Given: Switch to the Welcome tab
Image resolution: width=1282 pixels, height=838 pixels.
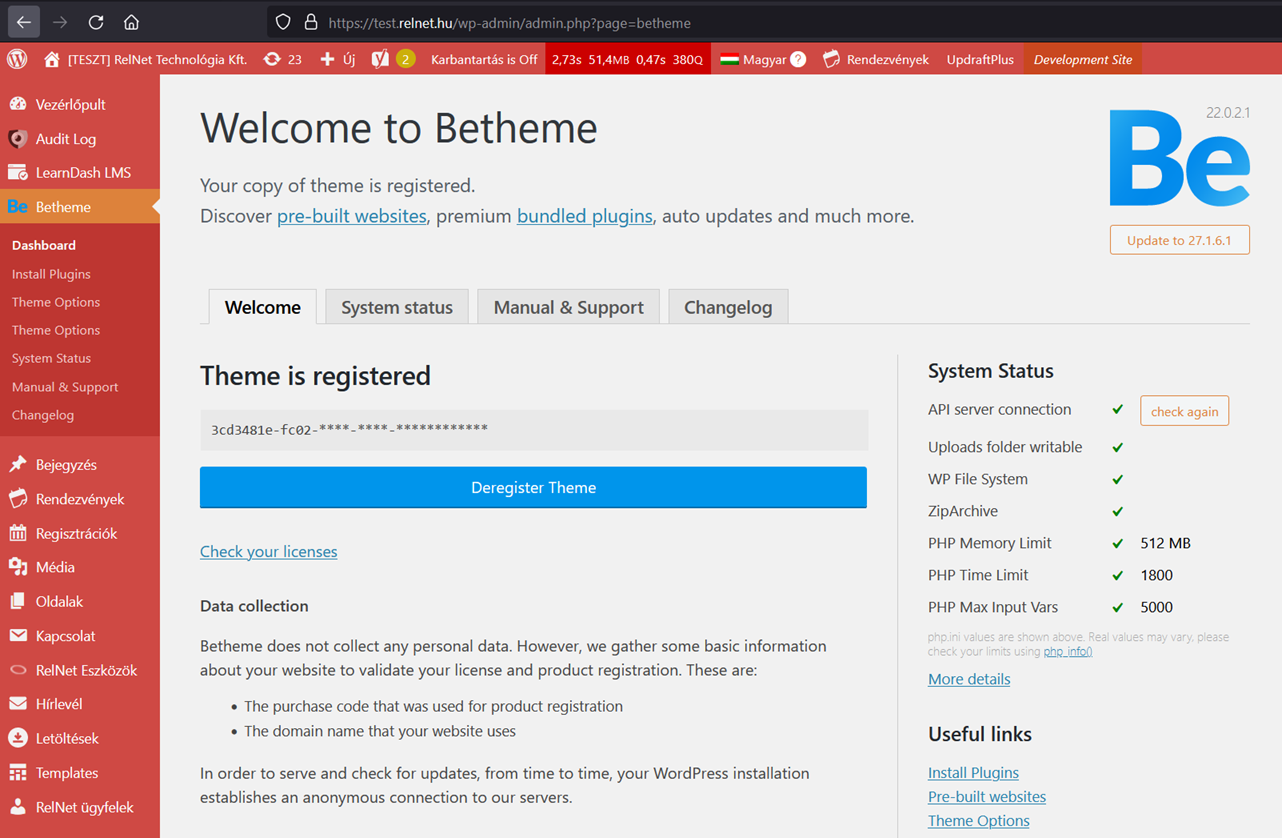Looking at the screenshot, I should 262,307.
